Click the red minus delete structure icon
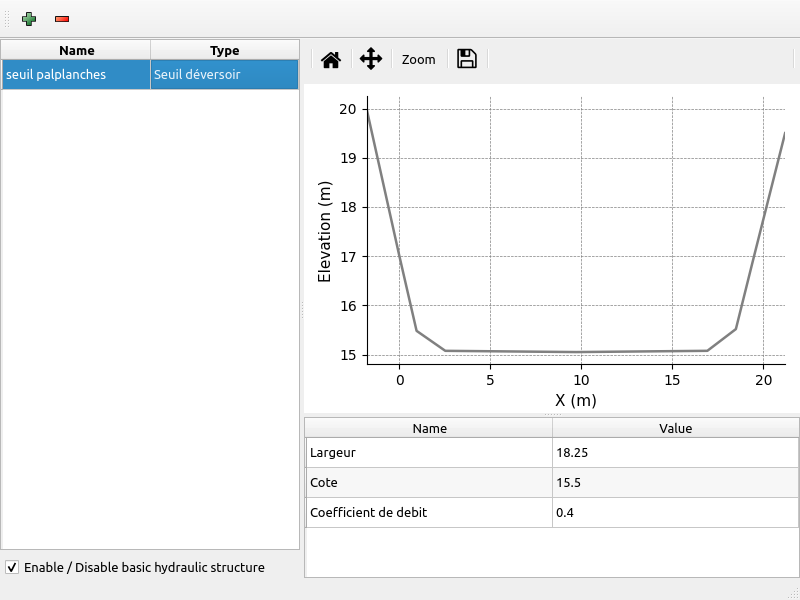The height and width of the screenshot is (600, 800). click(x=62, y=19)
